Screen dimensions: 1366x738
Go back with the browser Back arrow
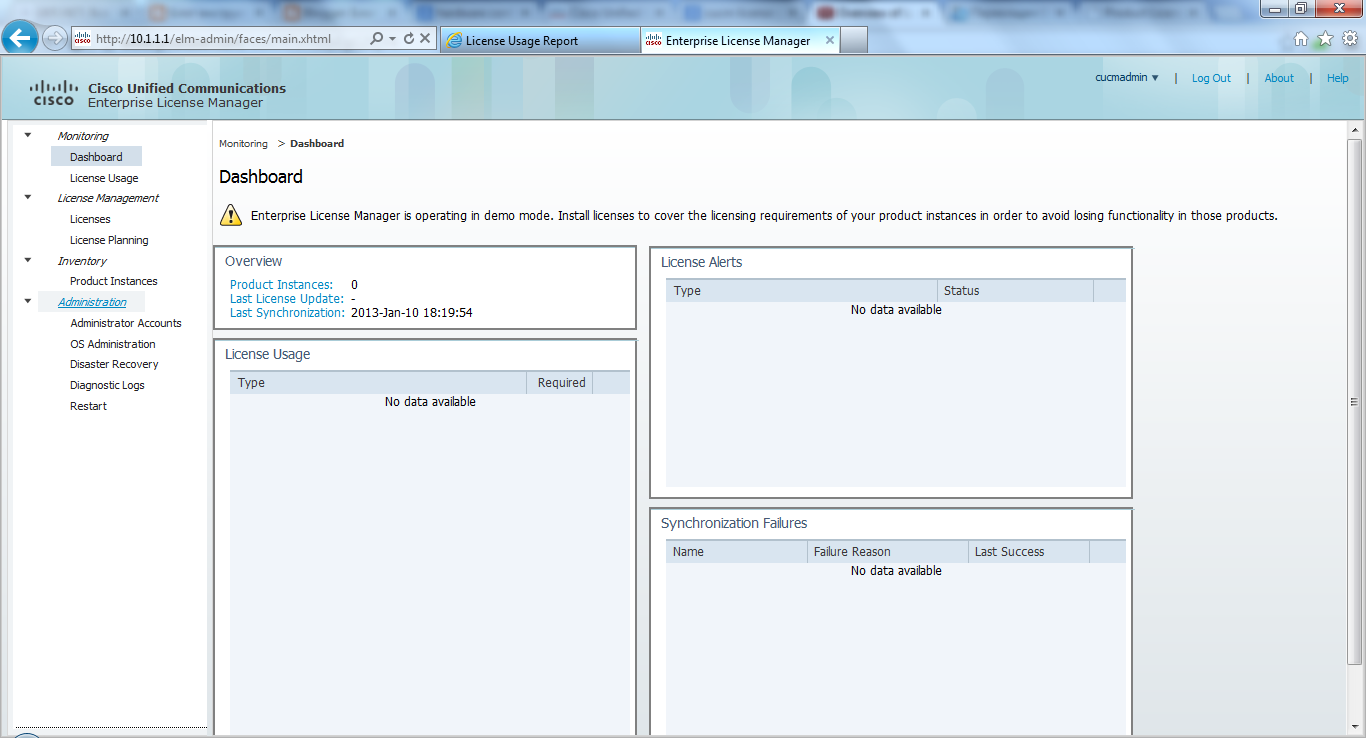coord(20,39)
